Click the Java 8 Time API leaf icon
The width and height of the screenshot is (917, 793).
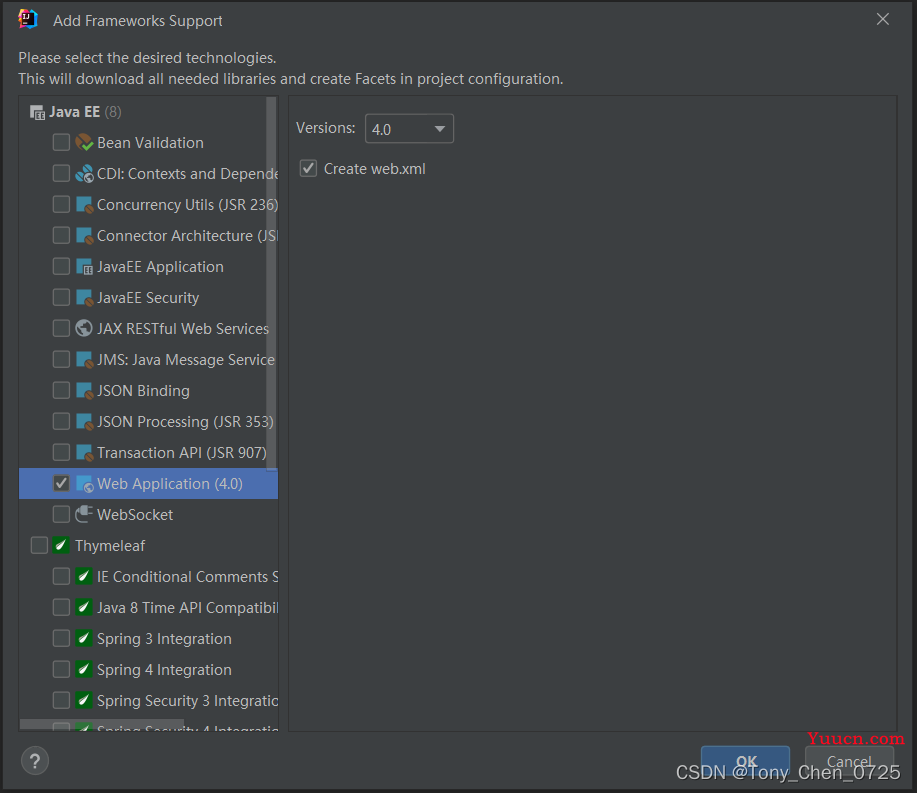click(x=84, y=607)
